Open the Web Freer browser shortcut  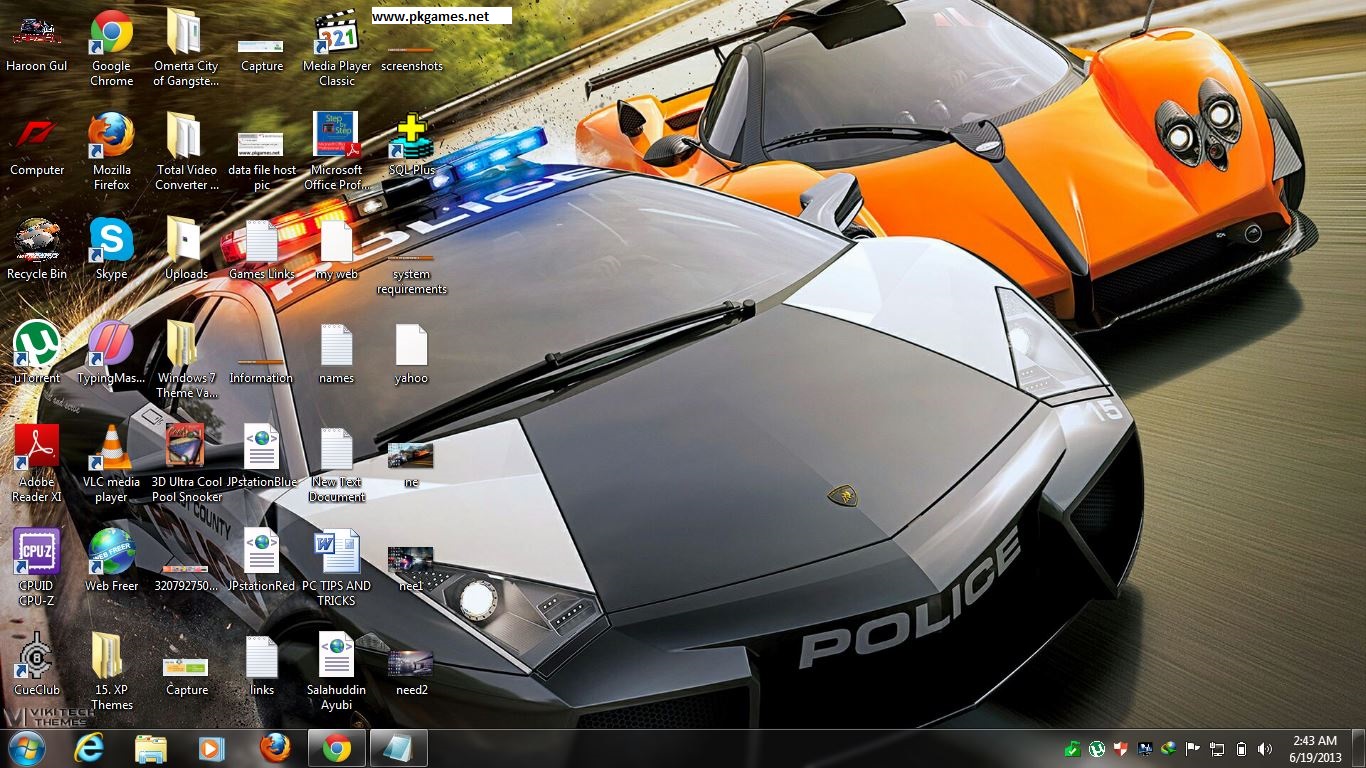112,562
